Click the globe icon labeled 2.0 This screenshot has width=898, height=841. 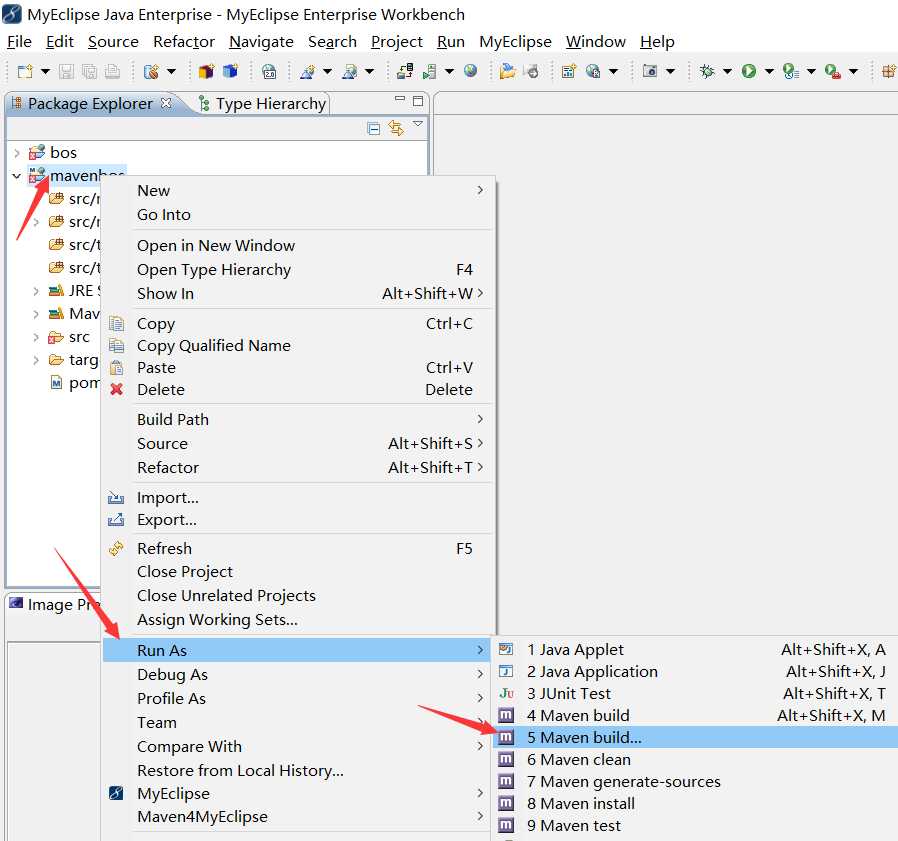tap(269, 72)
